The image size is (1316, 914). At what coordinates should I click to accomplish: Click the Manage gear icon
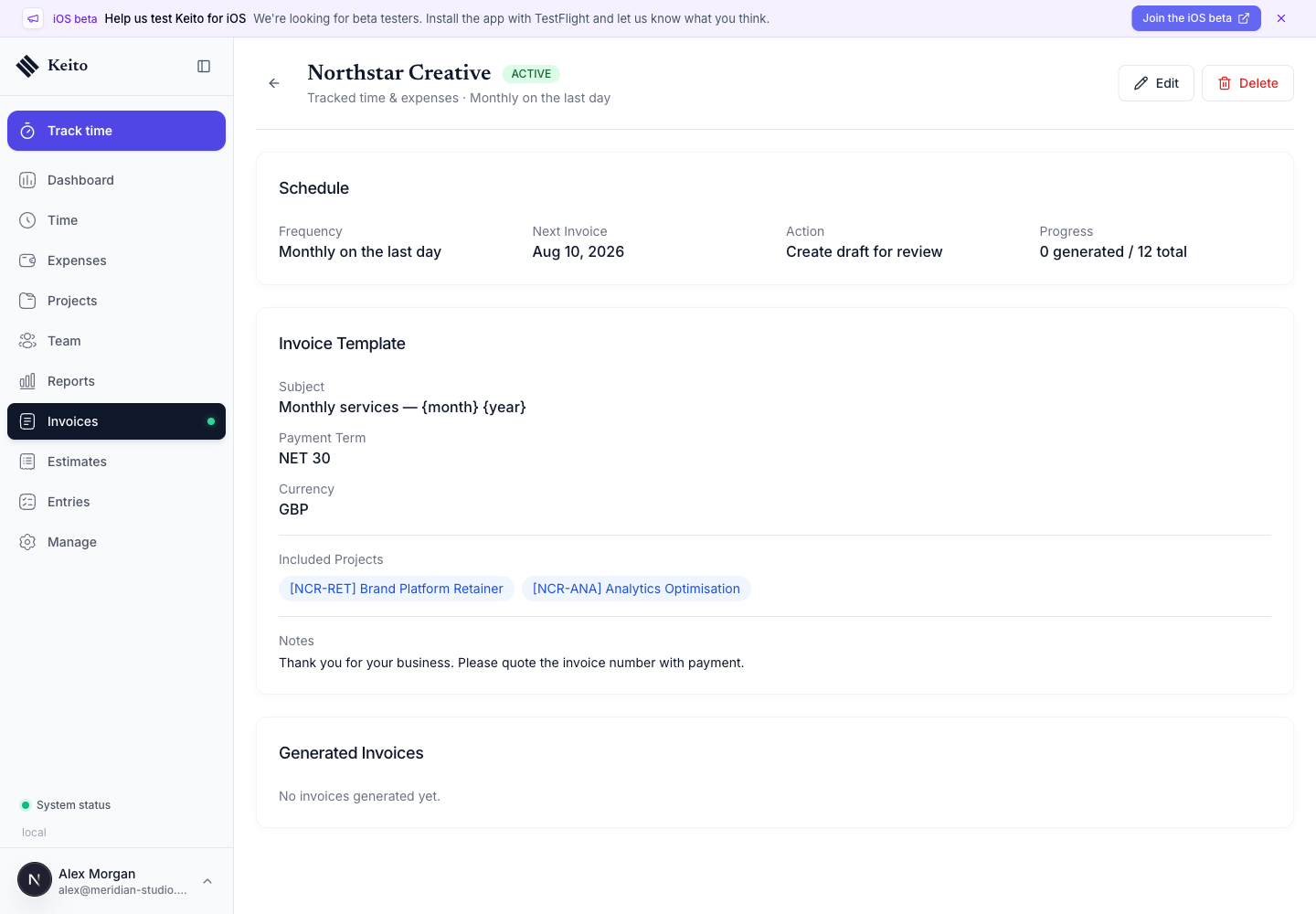27,542
